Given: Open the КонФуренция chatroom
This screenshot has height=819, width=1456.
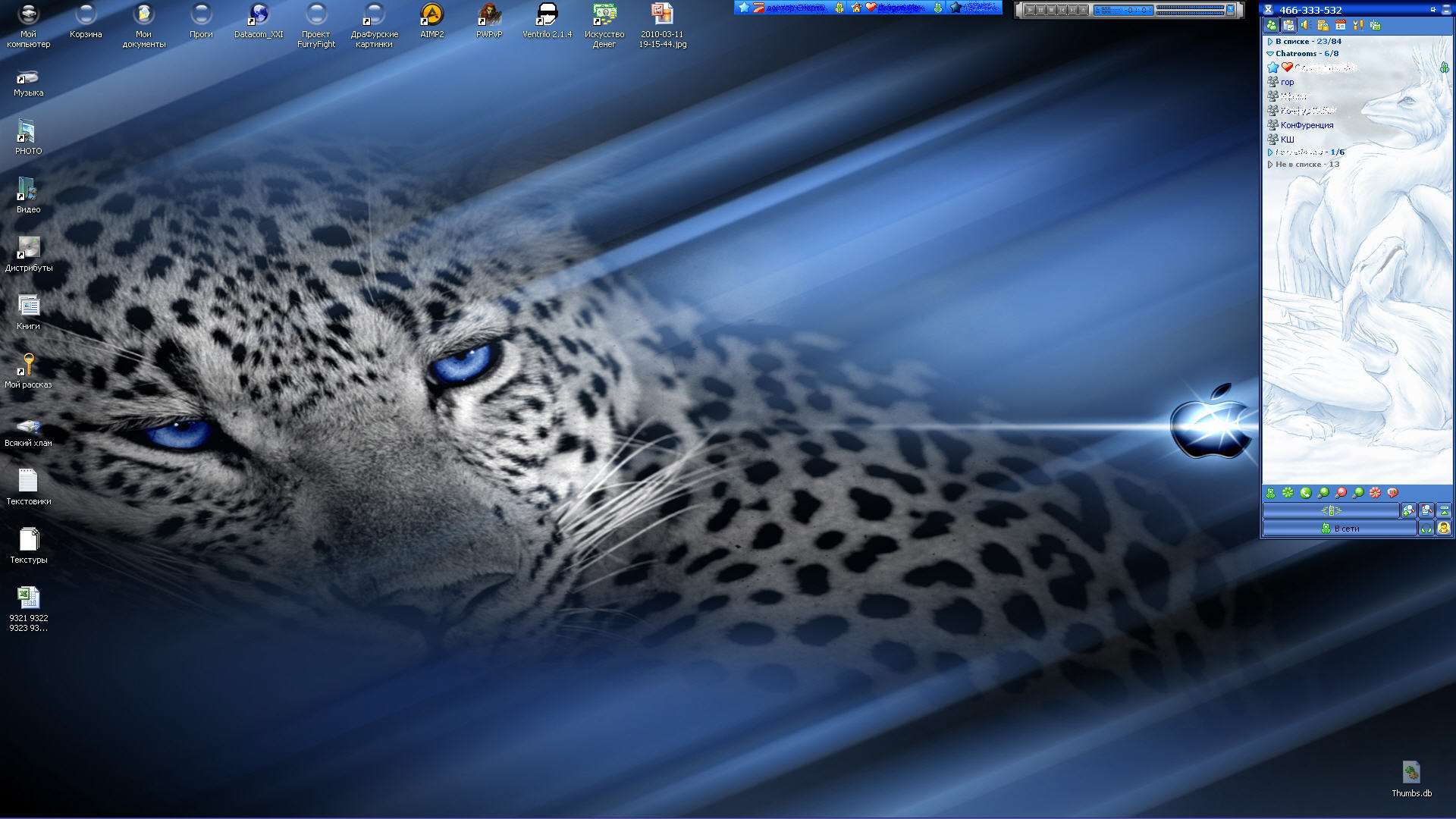Looking at the screenshot, I should [1307, 125].
